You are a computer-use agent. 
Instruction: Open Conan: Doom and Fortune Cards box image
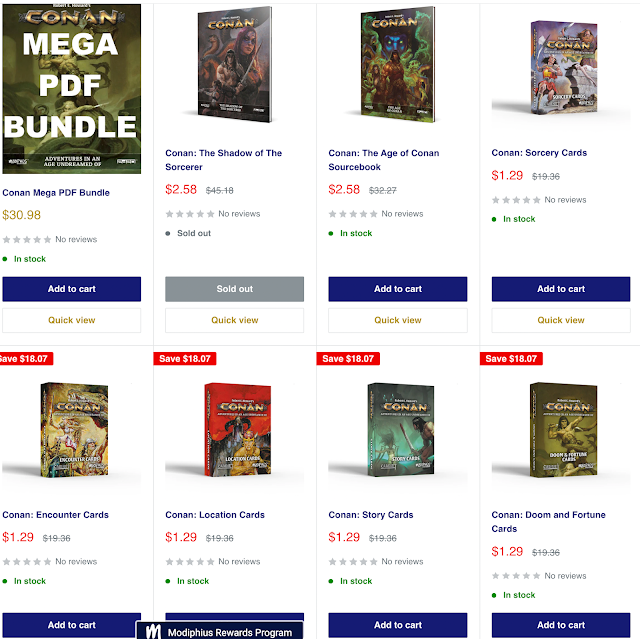point(563,430)
